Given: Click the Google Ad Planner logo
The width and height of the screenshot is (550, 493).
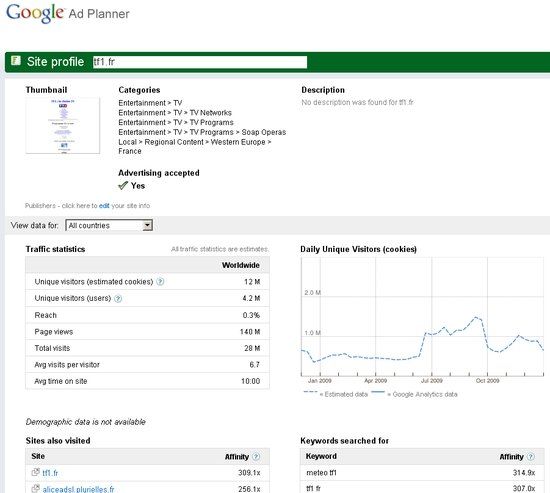Looking at the screenshot, I should pos(68,13).
